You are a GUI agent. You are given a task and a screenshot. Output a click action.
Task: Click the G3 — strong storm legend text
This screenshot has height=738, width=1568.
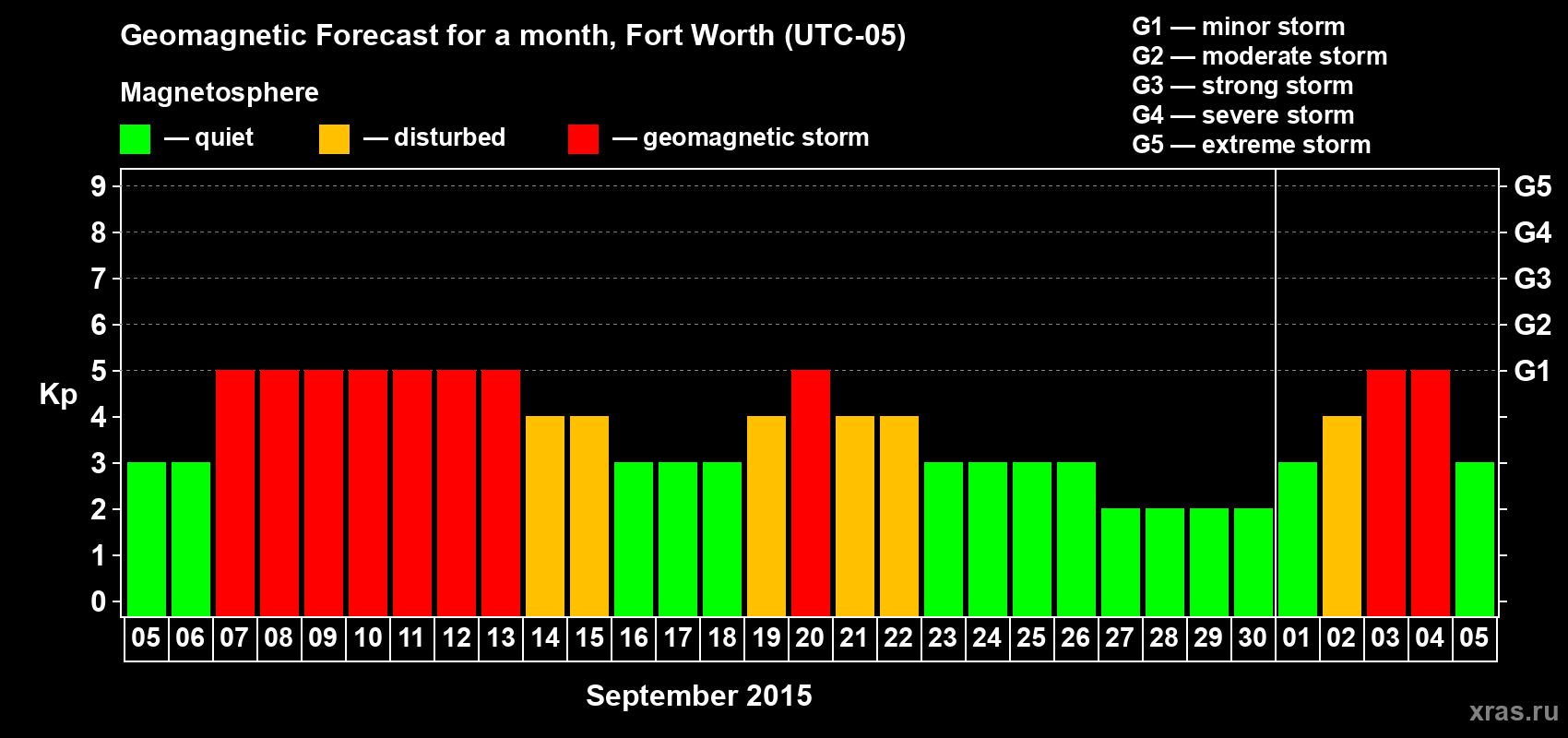1242,86
